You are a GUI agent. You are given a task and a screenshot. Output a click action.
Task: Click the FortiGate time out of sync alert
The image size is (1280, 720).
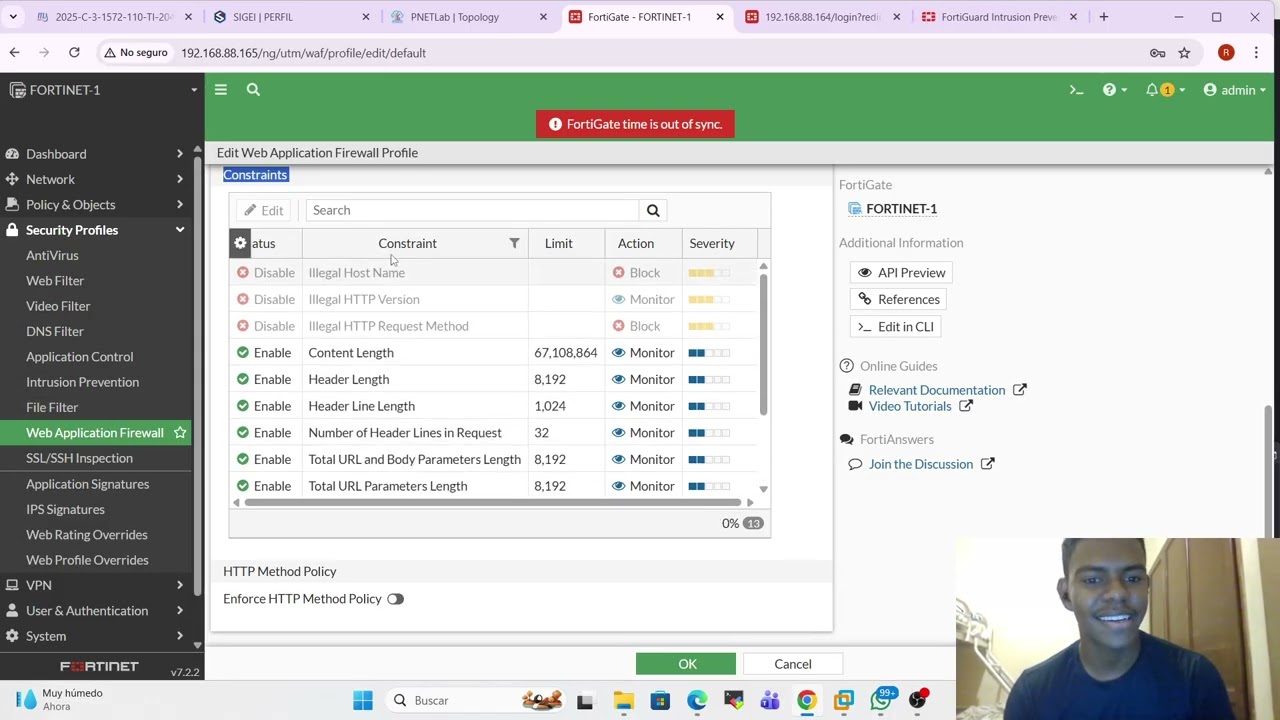(635, 124)
